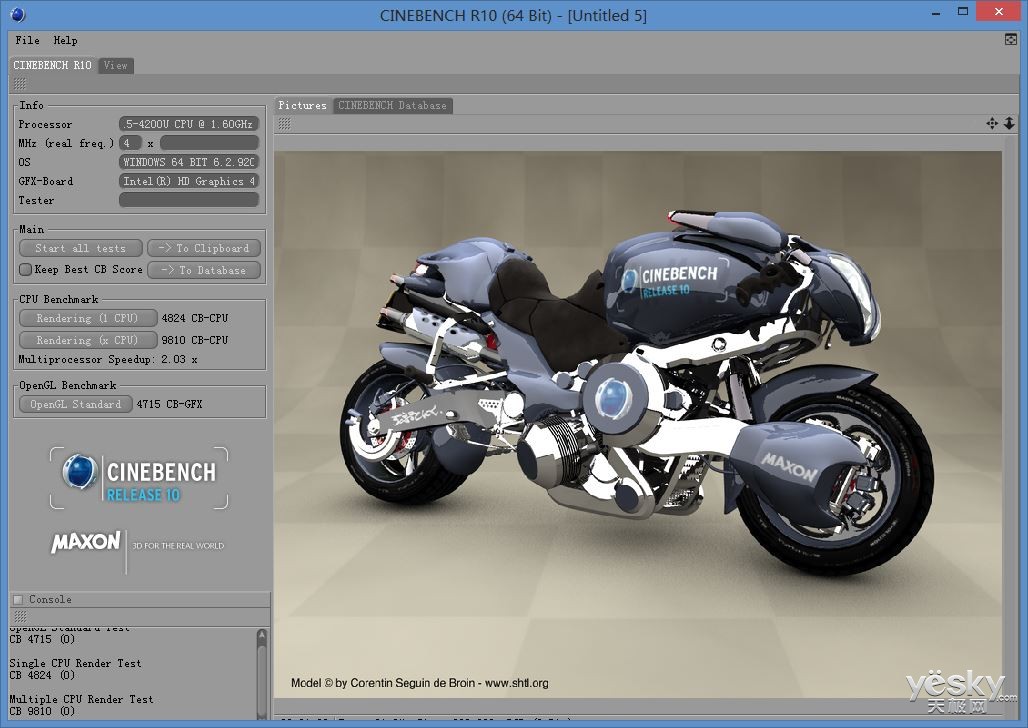Click the OS info field

(189, 162)
